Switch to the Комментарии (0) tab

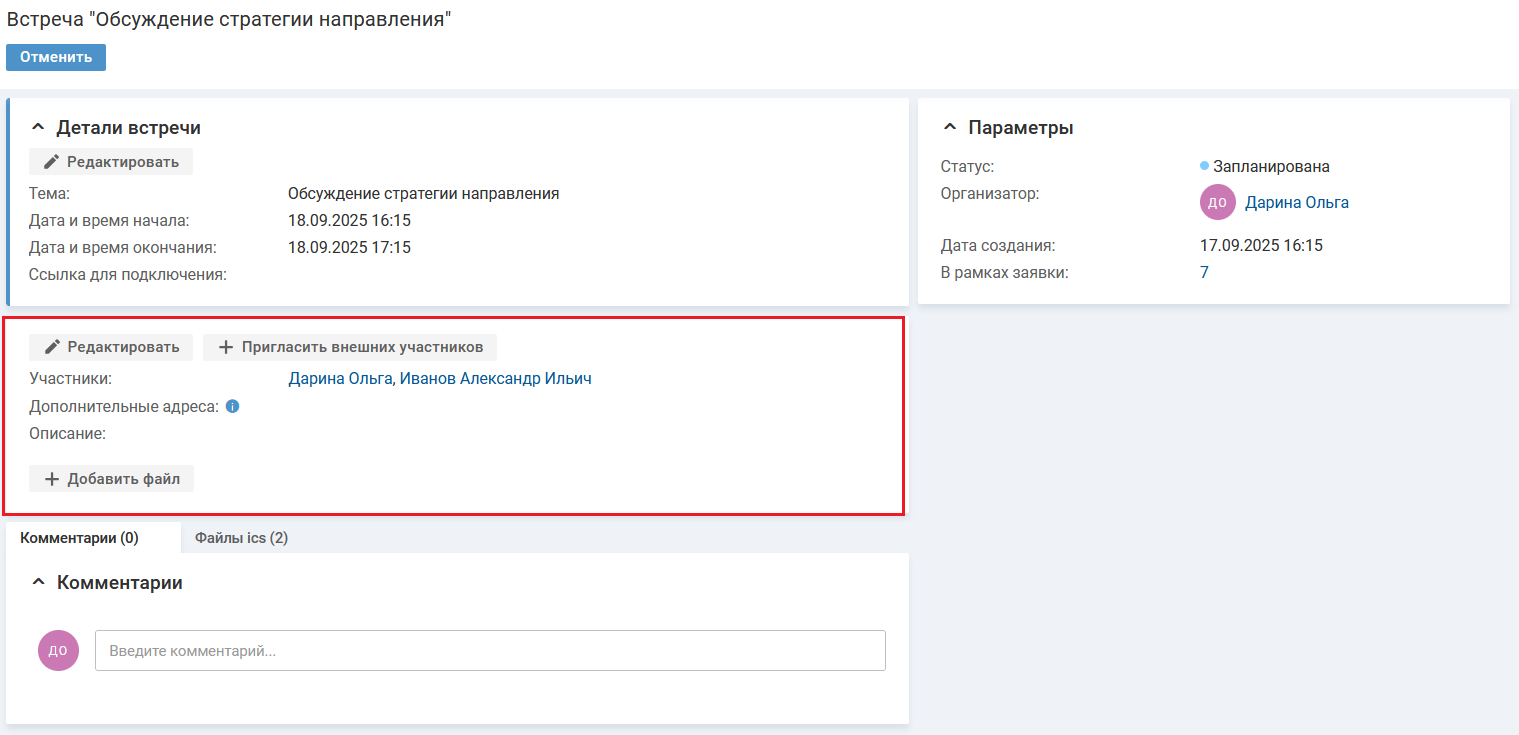click(79, 538)
